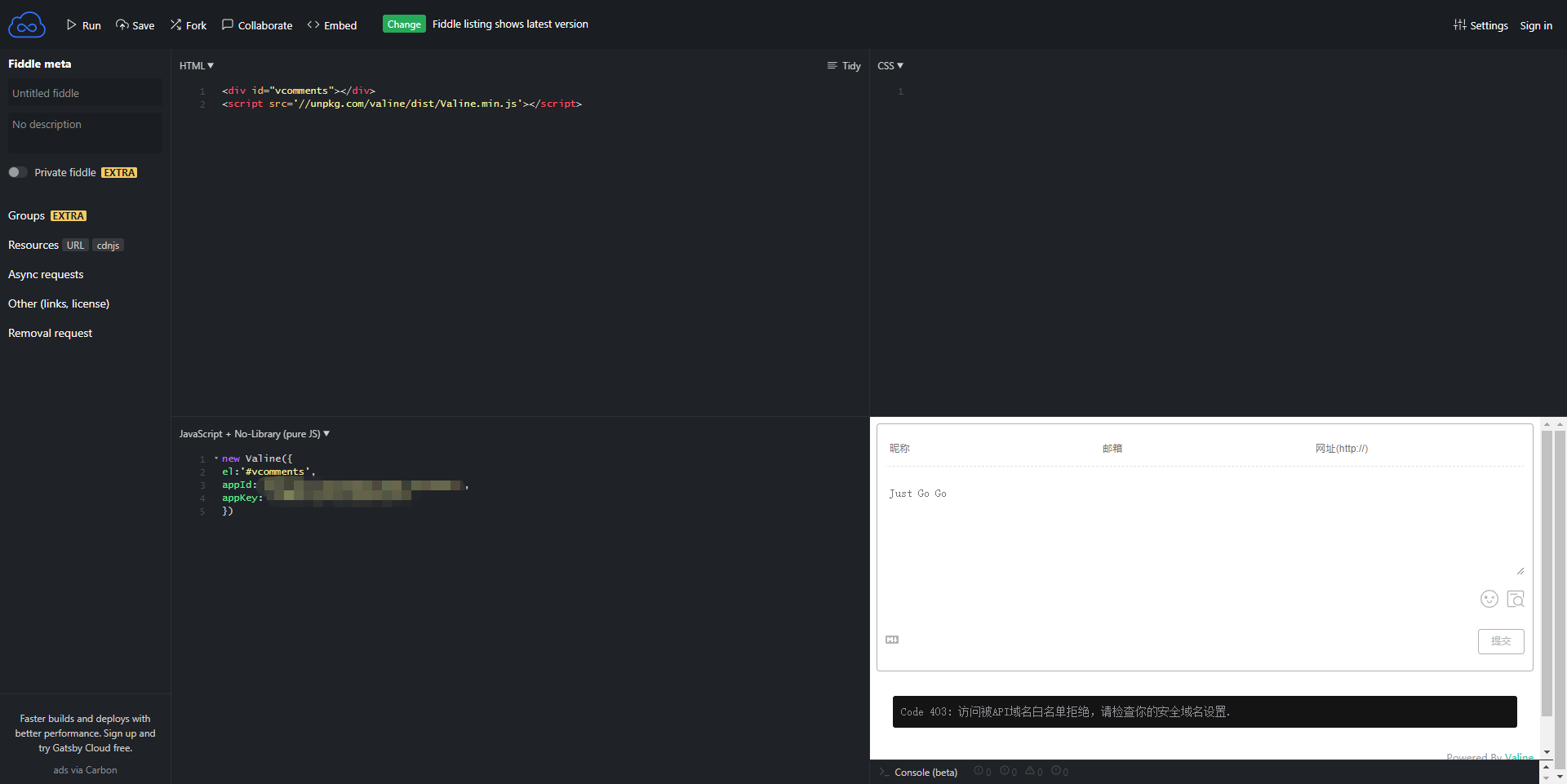1567x784 pixels.
Task: Click ads via Carbon link
Action: (x=85, y=770)
